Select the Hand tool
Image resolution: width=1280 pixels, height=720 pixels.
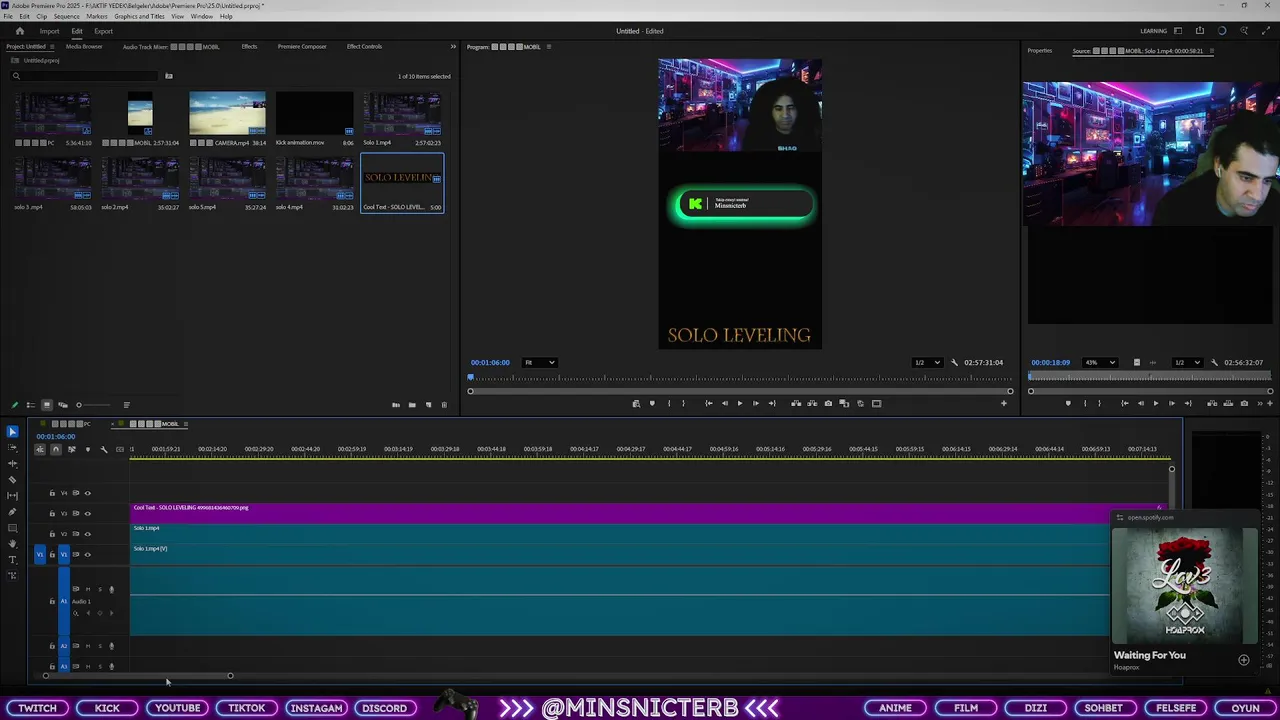(12, 544)
